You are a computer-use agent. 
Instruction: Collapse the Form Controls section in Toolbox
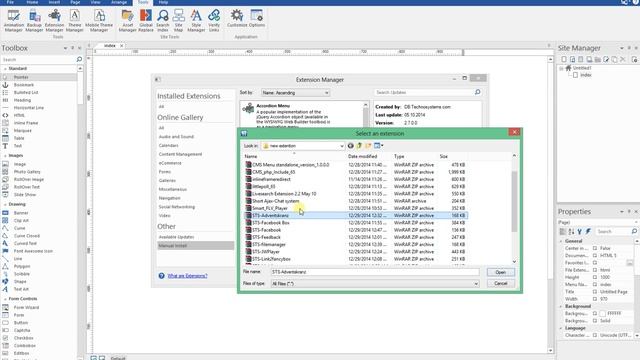5,299
